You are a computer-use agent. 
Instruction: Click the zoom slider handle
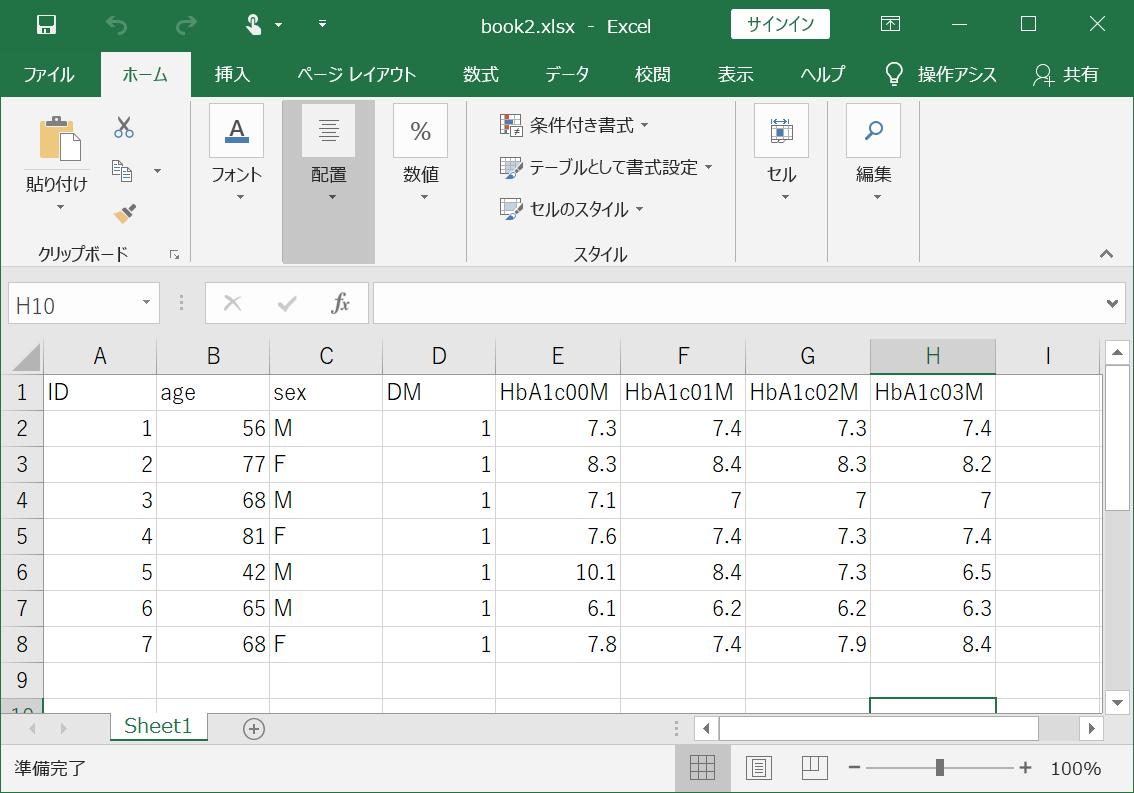[940, 768]
